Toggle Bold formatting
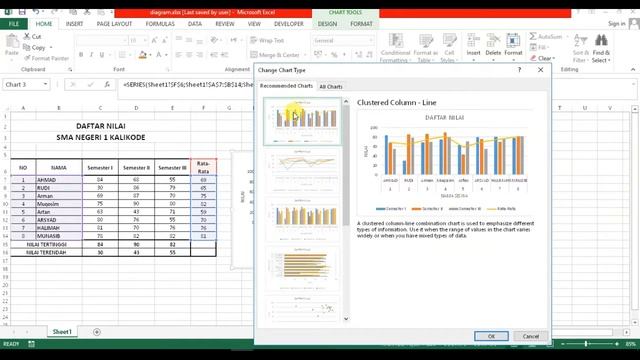640x360 pixels. (81, 55)
